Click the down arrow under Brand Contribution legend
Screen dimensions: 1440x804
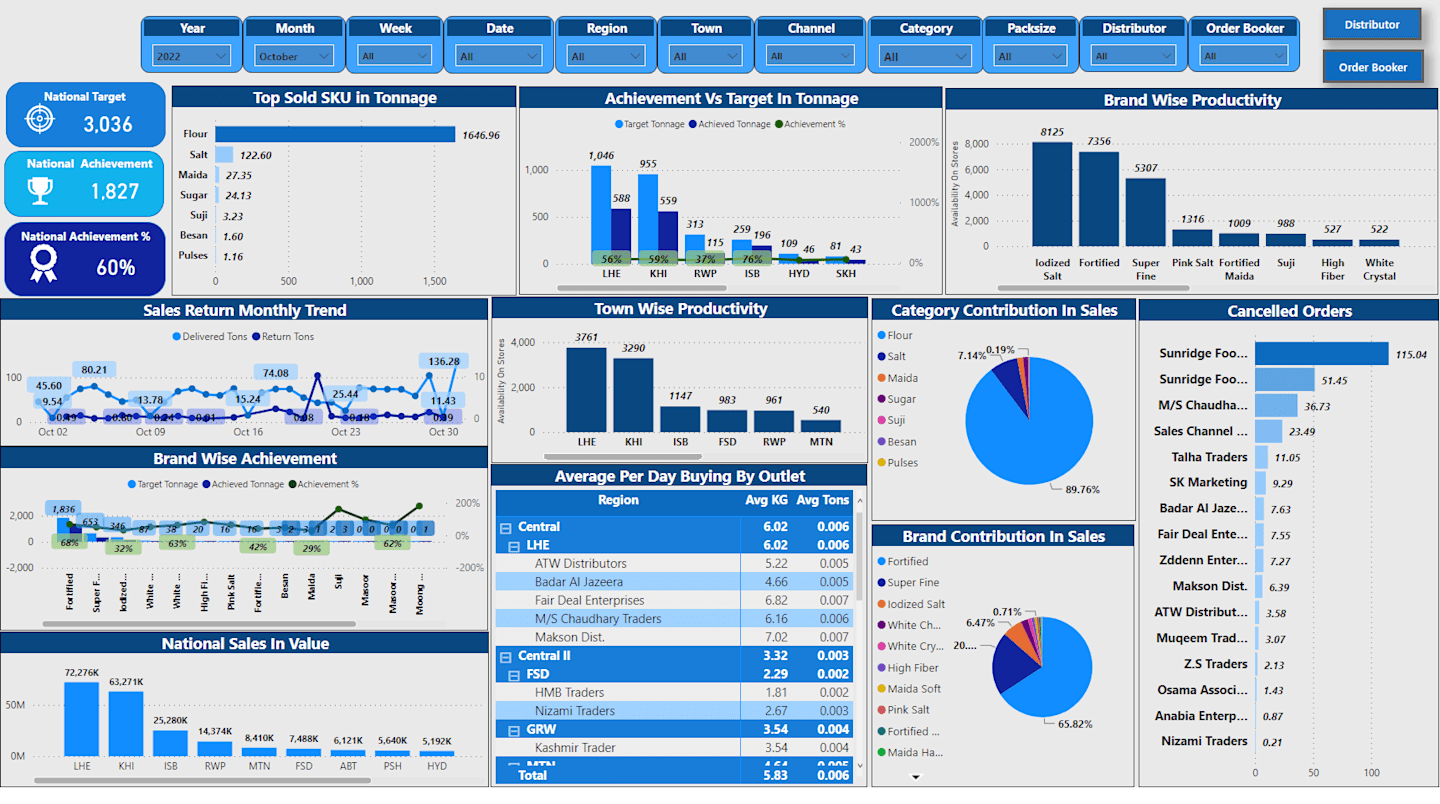(x=915, y=776)
